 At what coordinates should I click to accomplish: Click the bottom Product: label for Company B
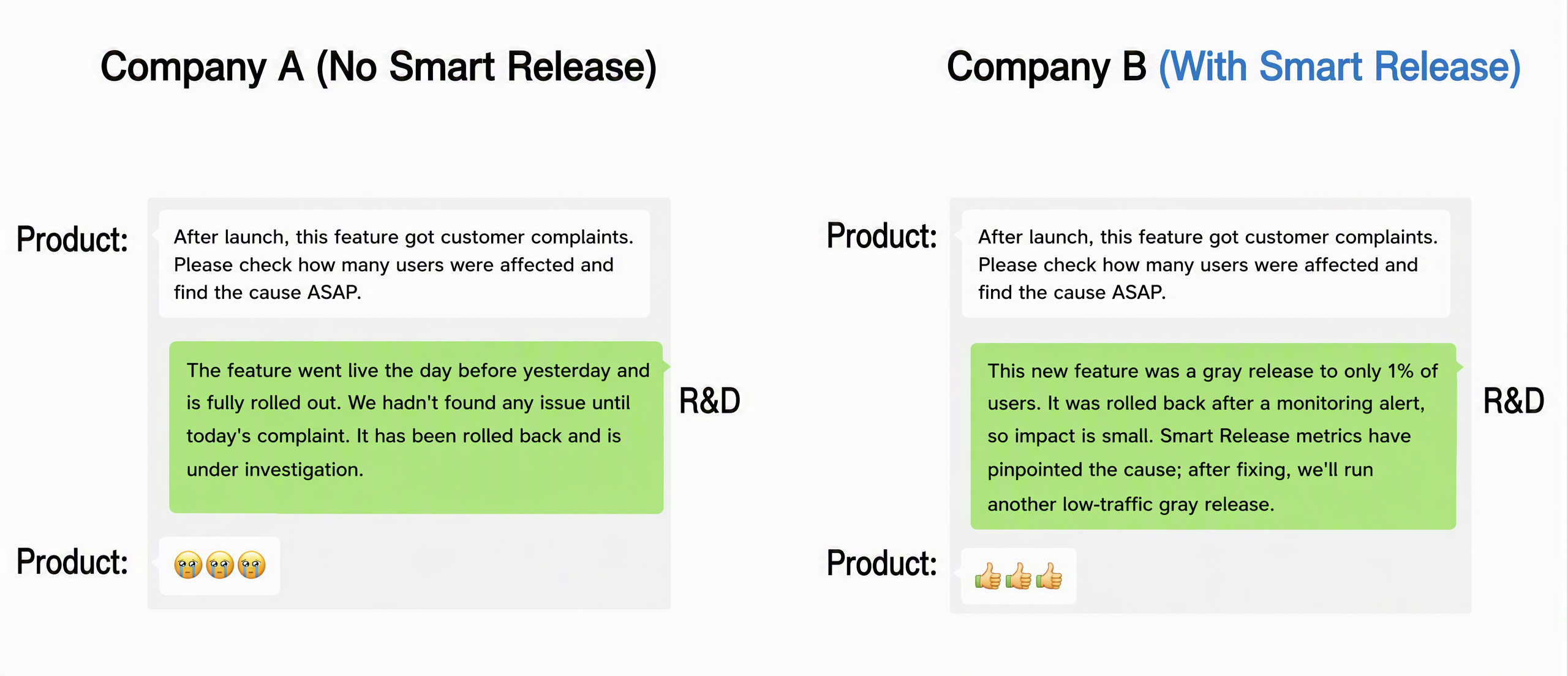pyautogui.click(x=882, y=563)
